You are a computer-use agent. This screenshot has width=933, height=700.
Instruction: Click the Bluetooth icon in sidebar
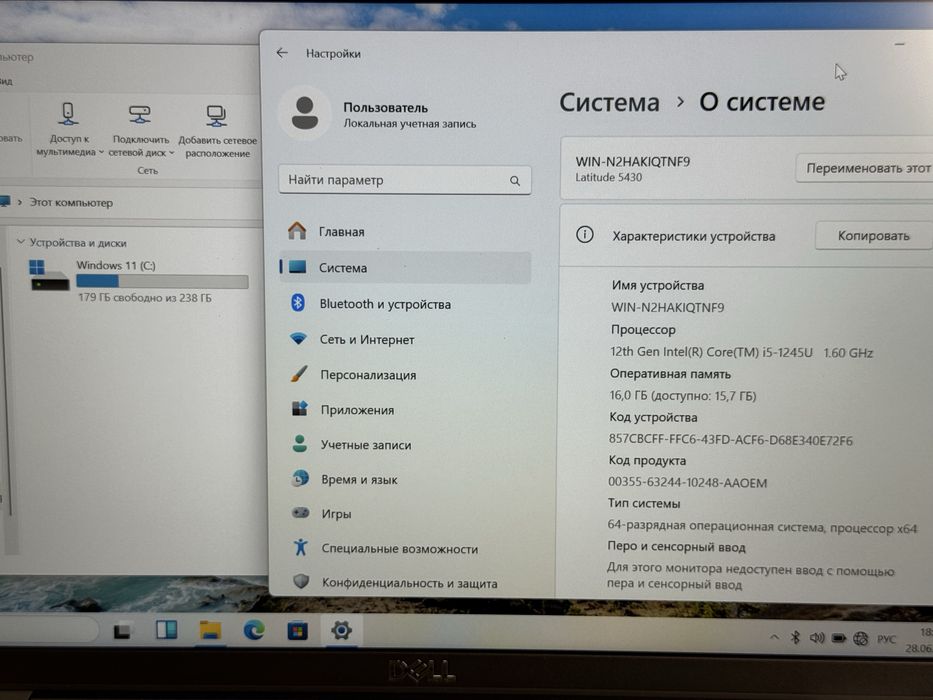point(298,303)
